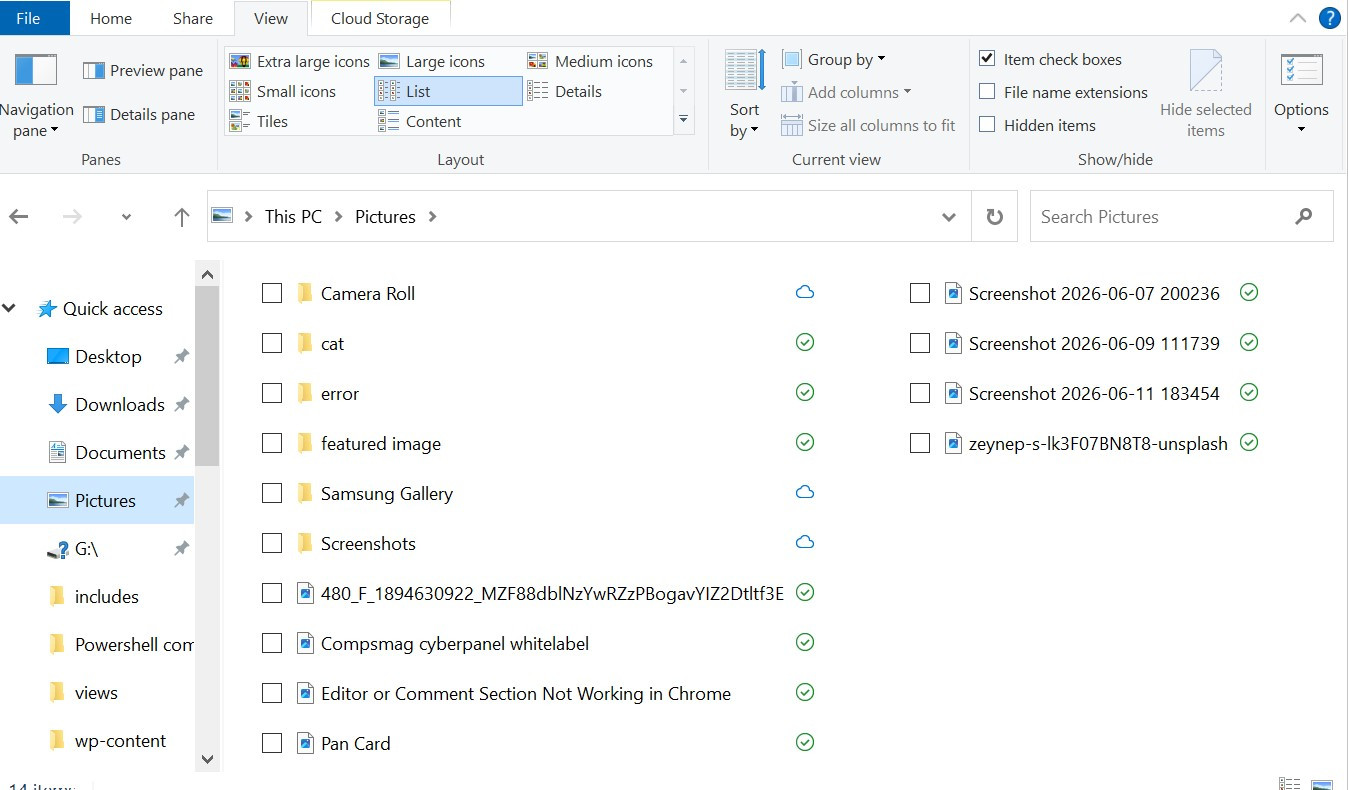Screen dimensions: 1348x790
Task: Select the List layout option
Action: coord(448,91)
